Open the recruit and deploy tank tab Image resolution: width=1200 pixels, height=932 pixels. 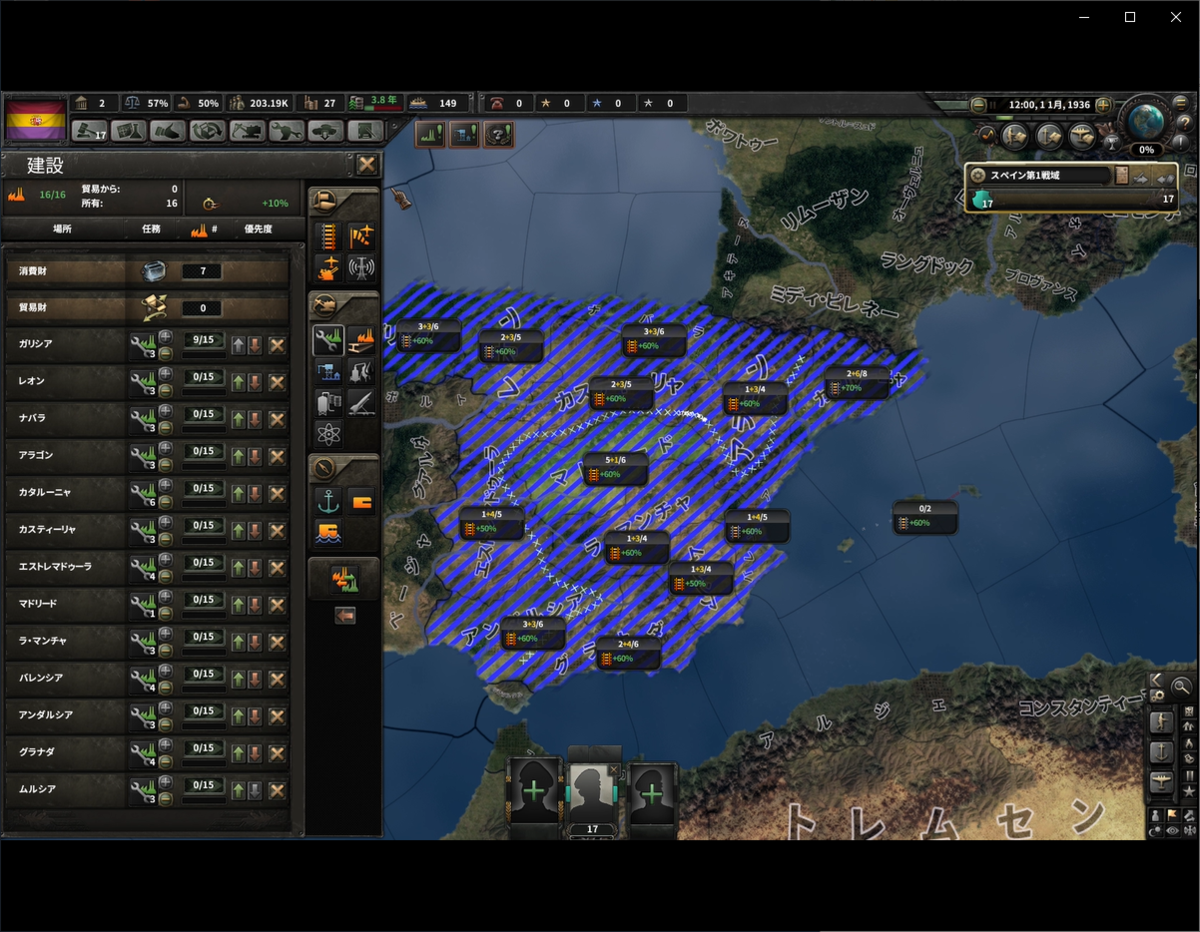[326, 130]
